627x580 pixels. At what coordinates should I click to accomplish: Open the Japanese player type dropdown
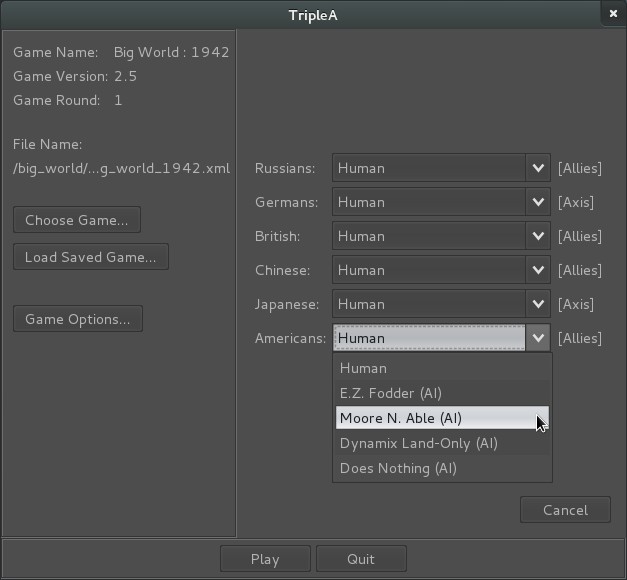(x=441, y=304)
